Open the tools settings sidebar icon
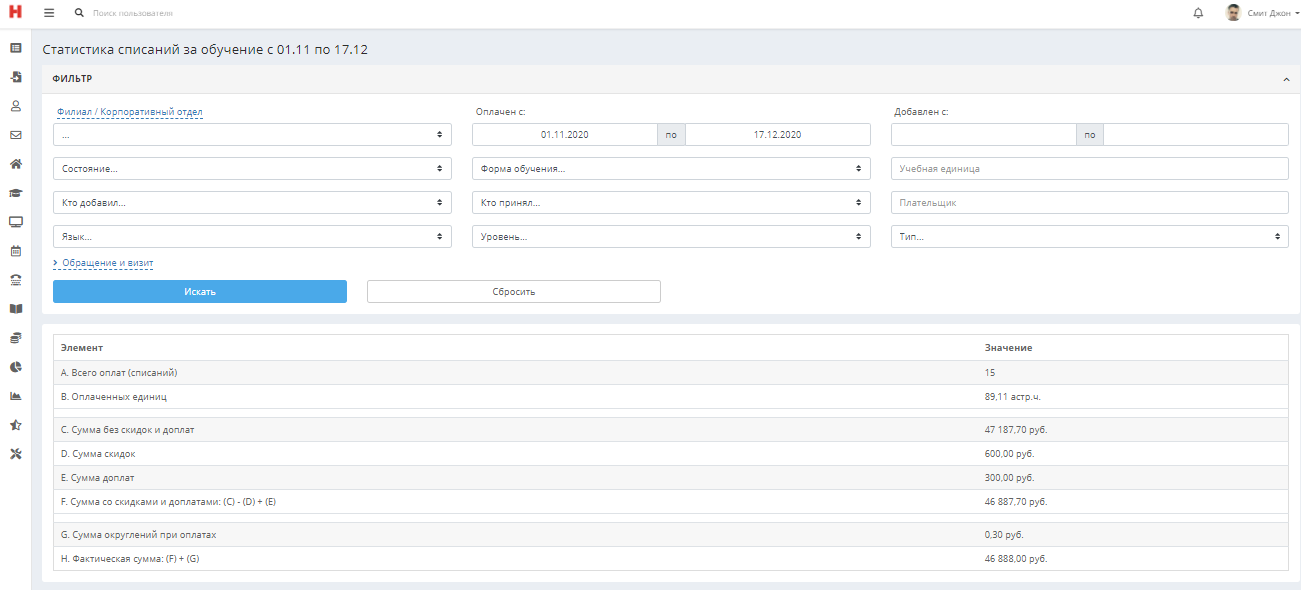 pyautogui.click(x=16, y=454)
